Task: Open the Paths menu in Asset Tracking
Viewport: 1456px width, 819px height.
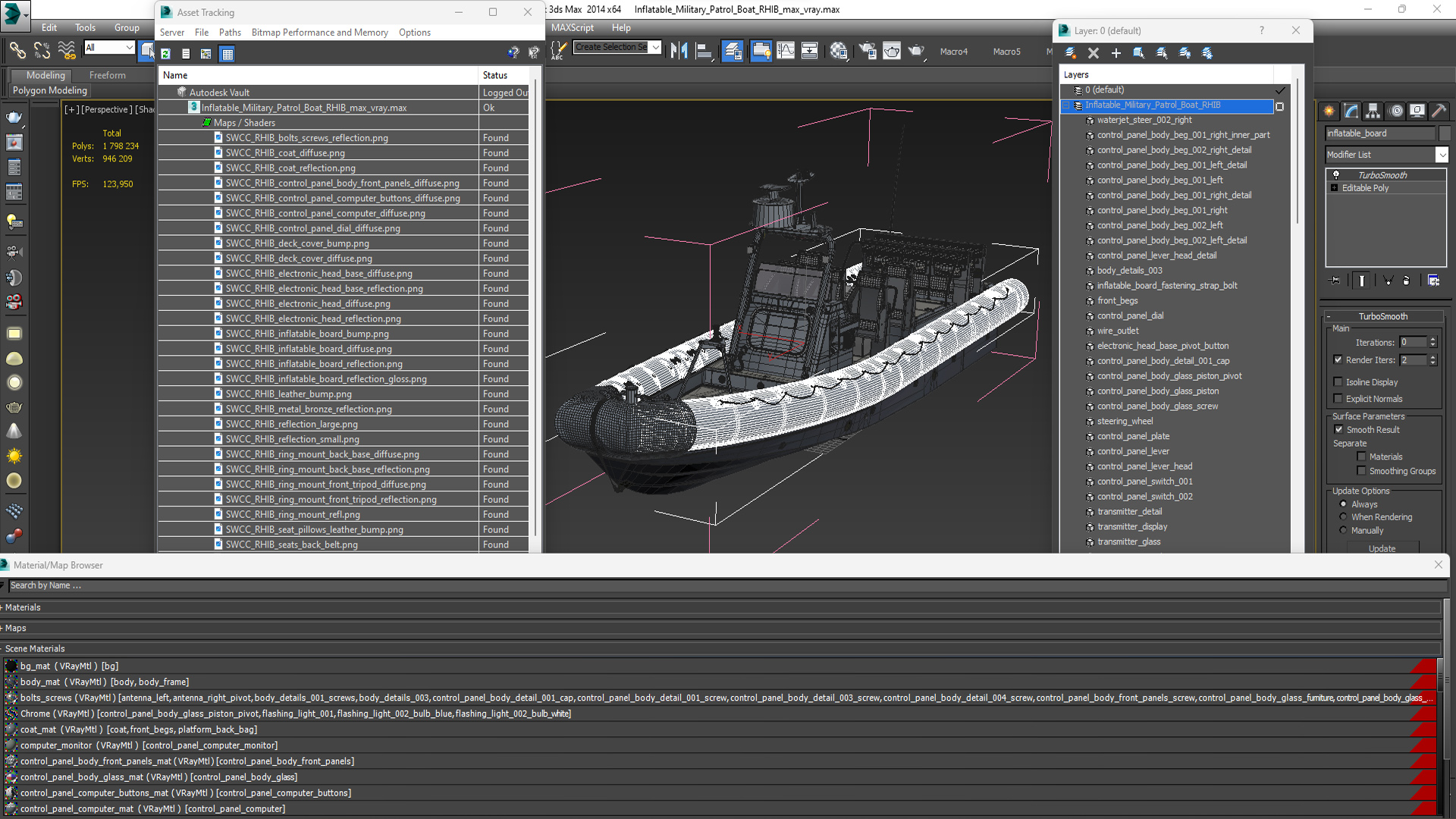Action: [230, 33]
